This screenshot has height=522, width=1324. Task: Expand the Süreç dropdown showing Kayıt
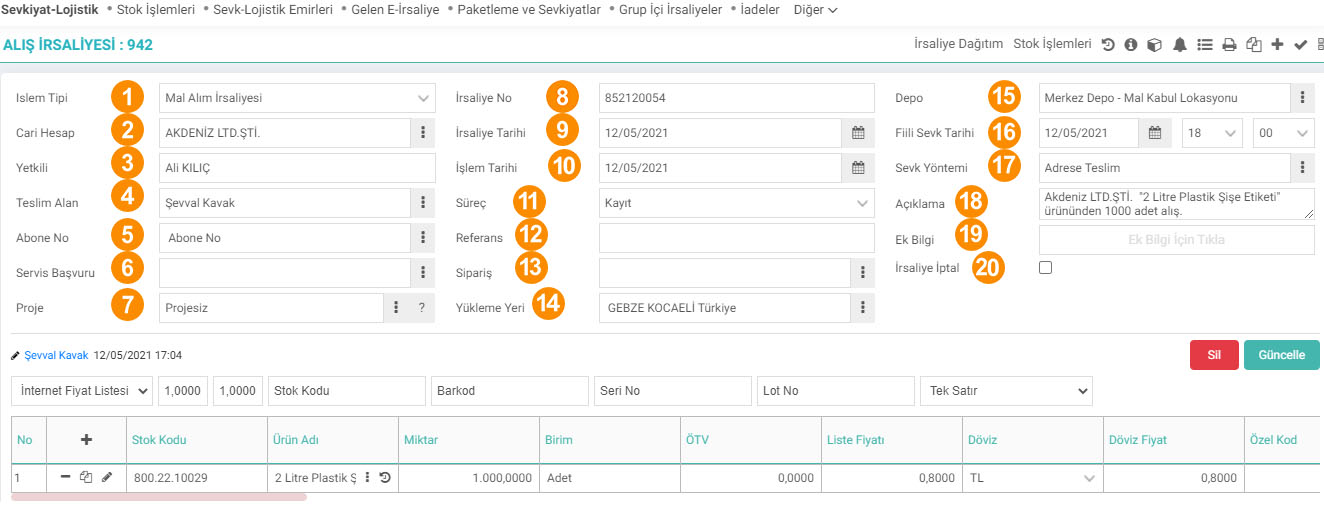coord(737,202)
